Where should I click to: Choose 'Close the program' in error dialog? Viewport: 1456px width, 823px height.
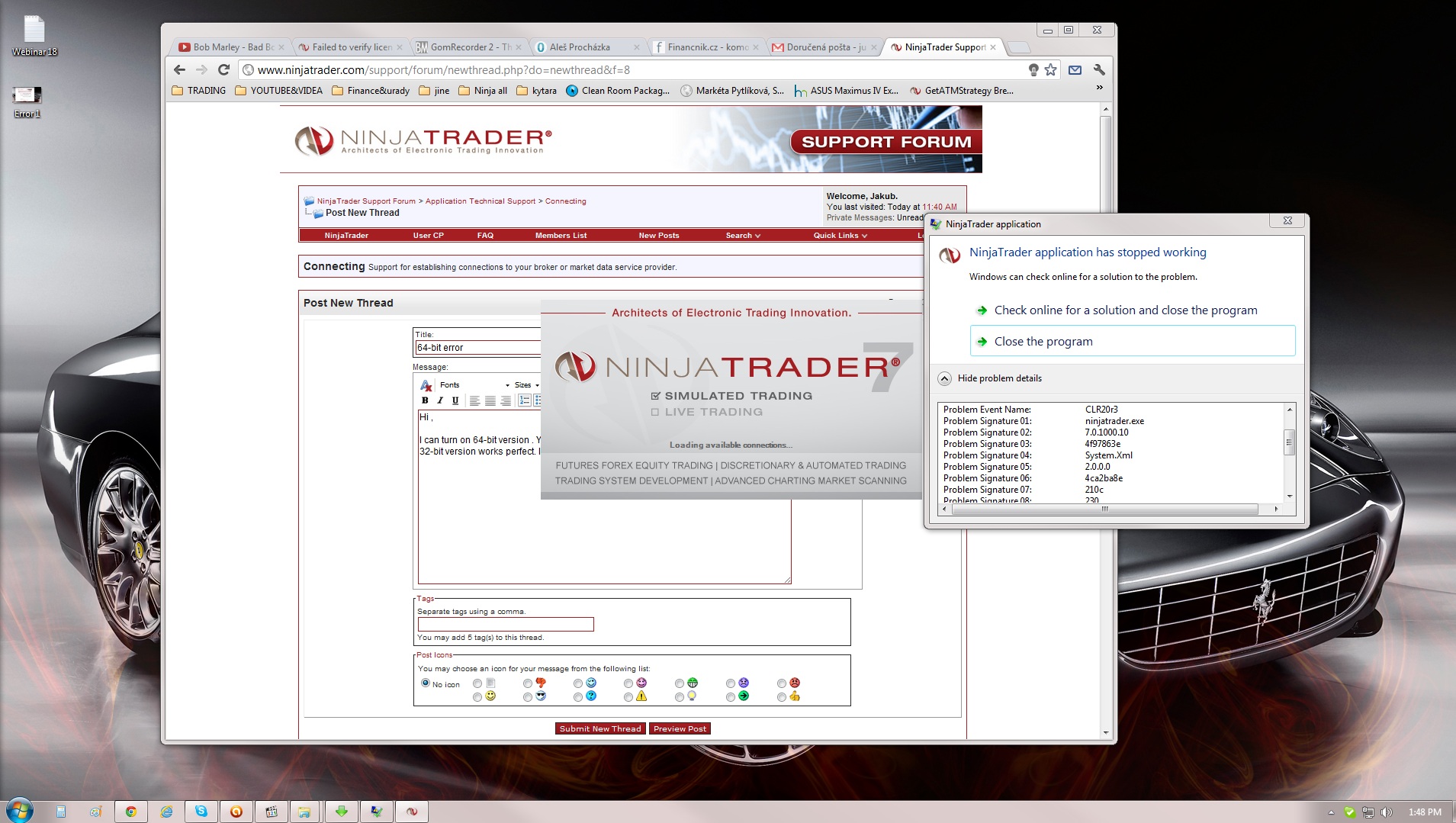pyautogui.click(x=1133, y=341)
